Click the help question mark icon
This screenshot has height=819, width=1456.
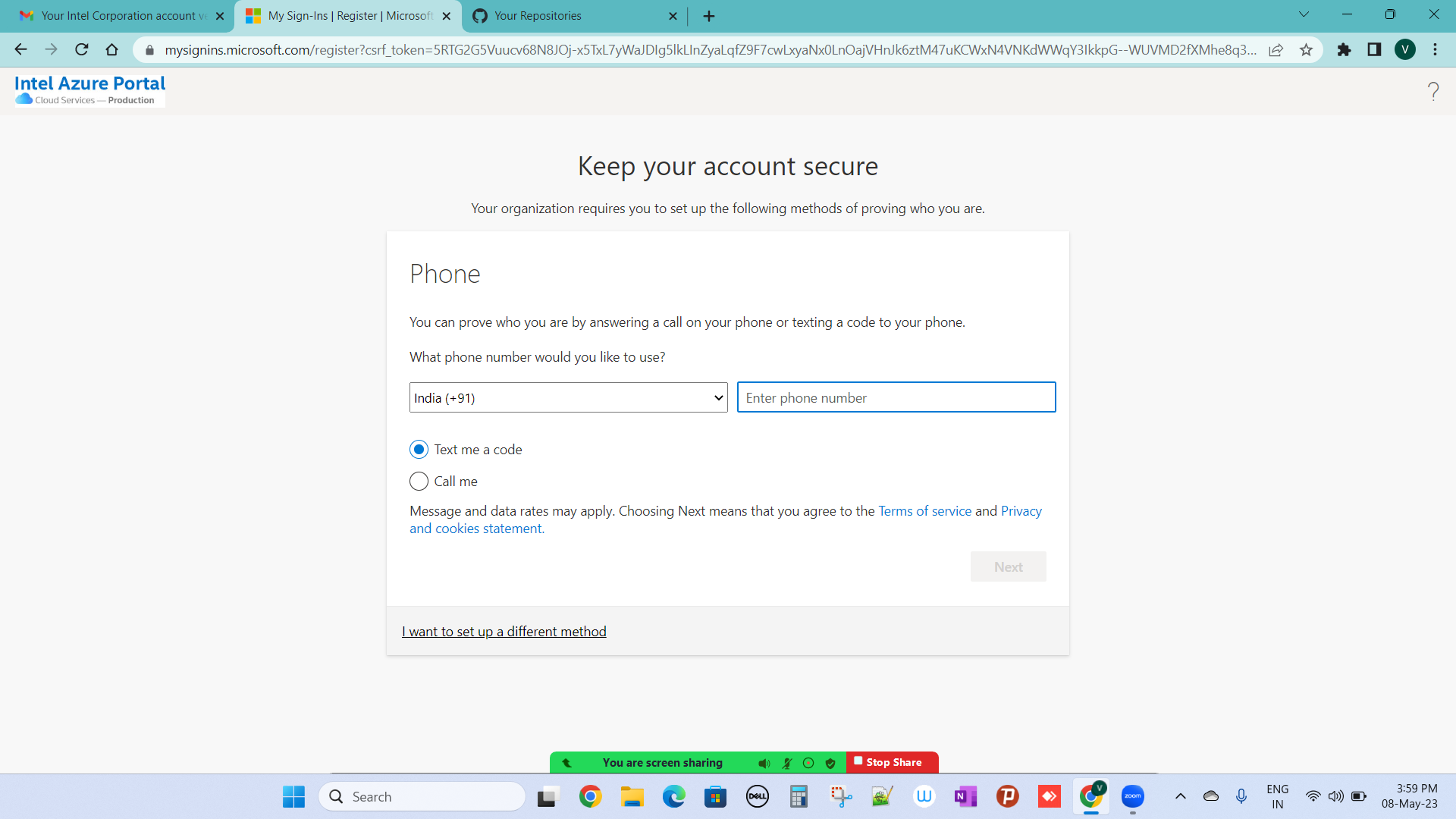point(1432,92)
